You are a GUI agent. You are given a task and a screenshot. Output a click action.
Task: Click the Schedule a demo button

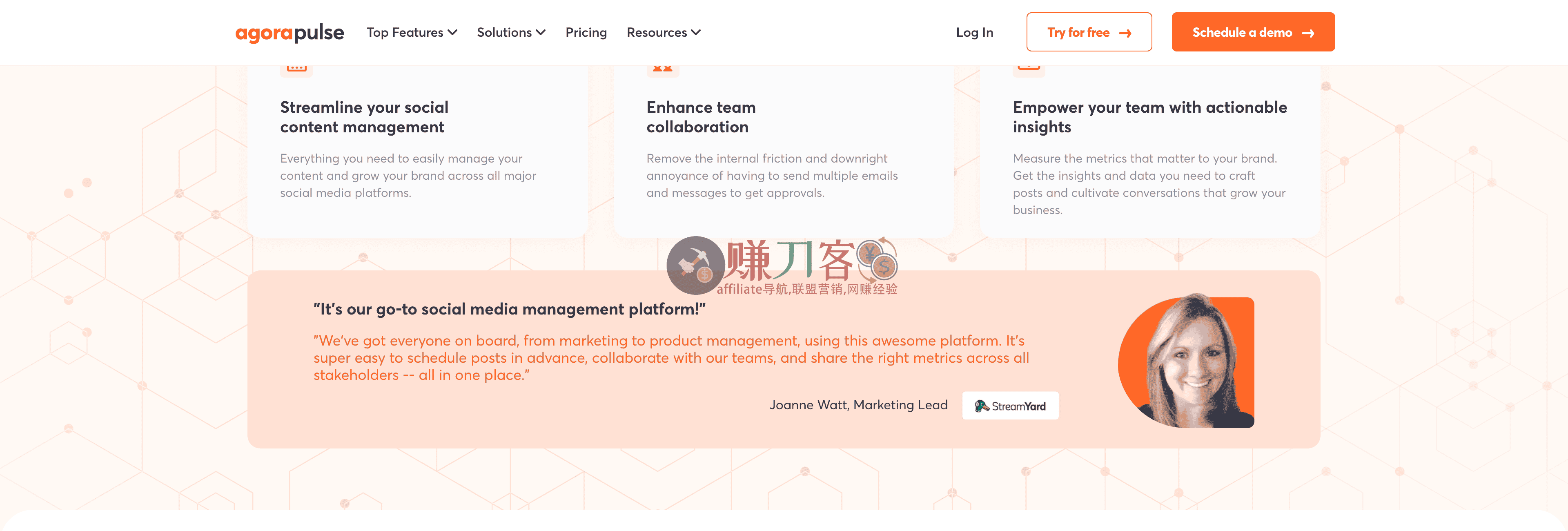[1253, 32]
